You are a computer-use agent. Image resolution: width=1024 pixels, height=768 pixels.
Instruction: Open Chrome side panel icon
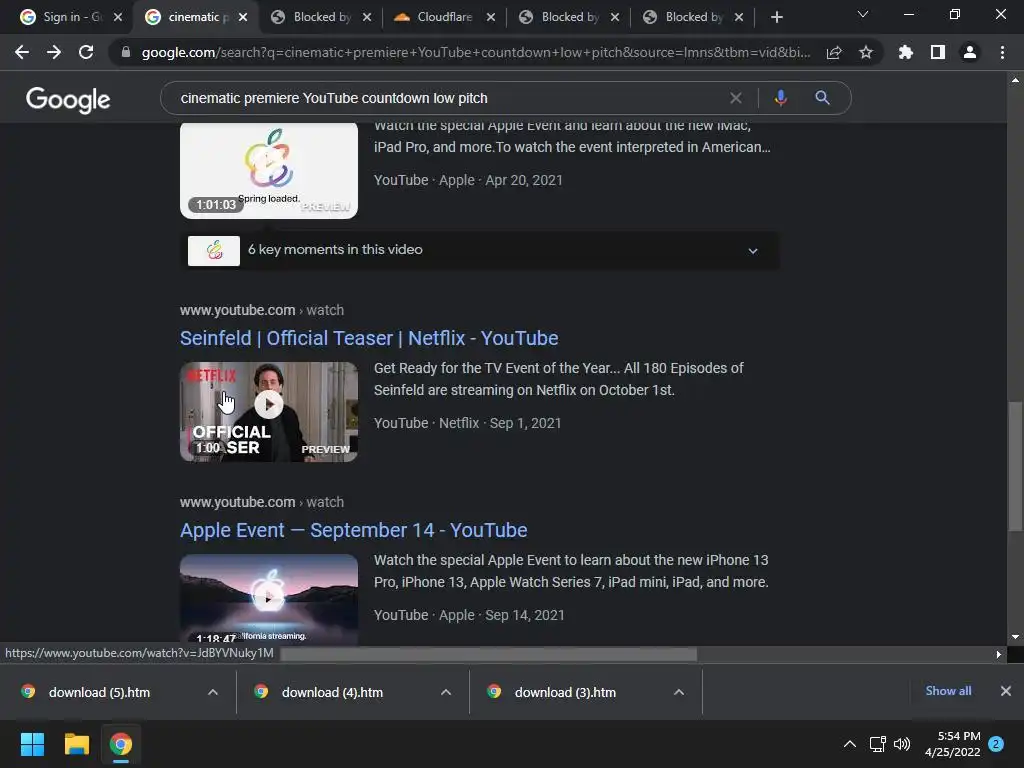[938, 52]
